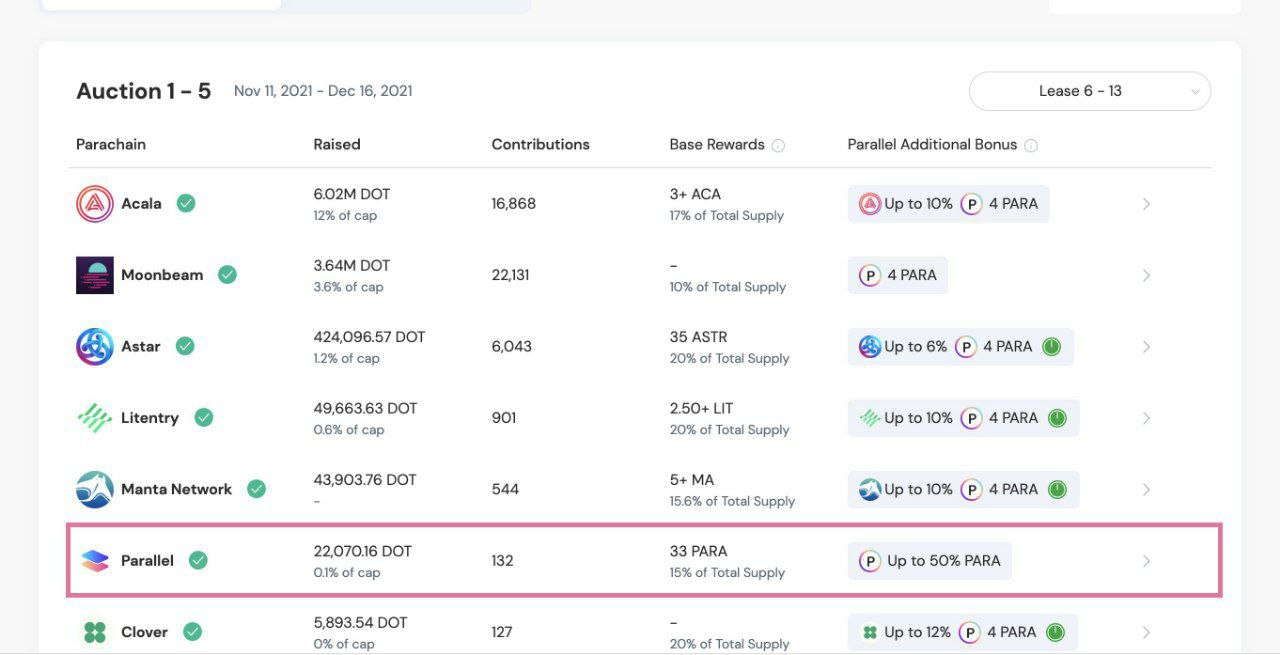Click the Litentry logo icon
The width and height of the screenshot is (1280, 655).
coord(95,418)
